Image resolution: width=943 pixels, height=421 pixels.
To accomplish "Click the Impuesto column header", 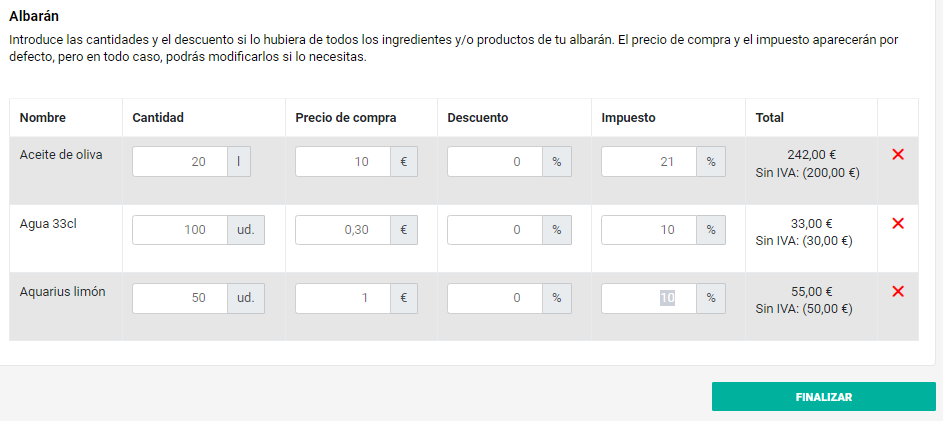I will point(628,118).
